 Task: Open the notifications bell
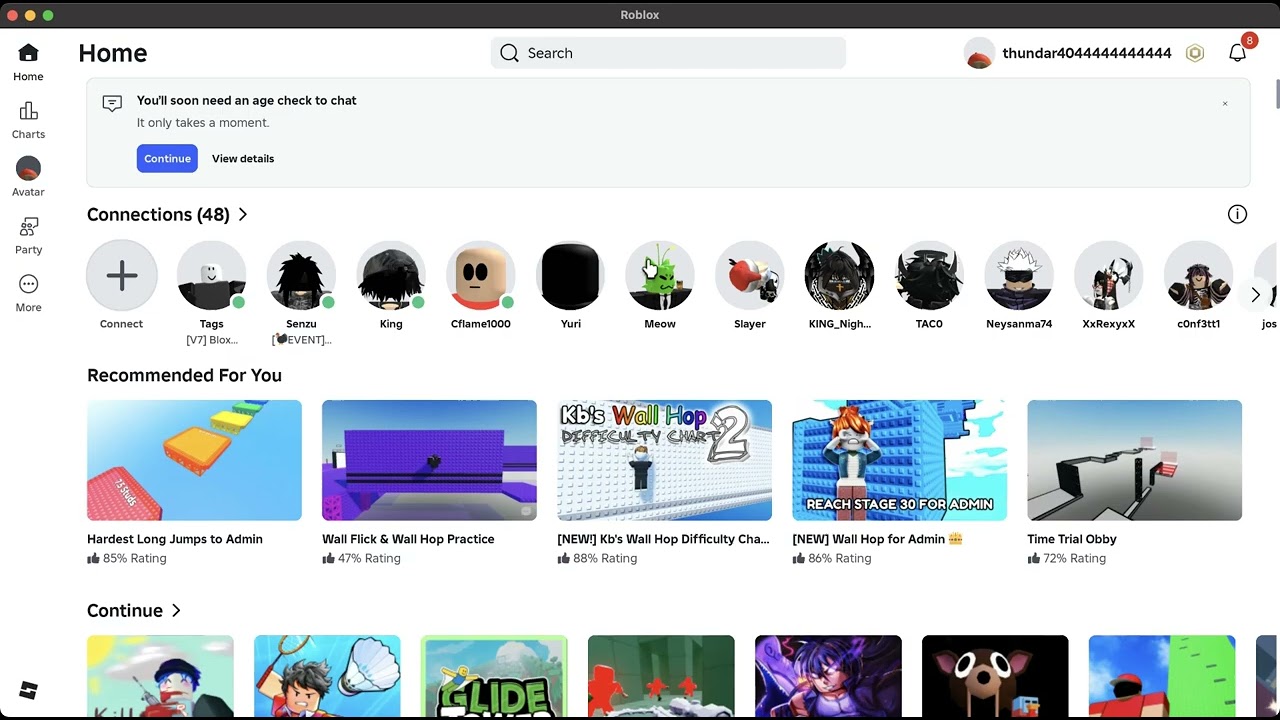pos(1237,53)
